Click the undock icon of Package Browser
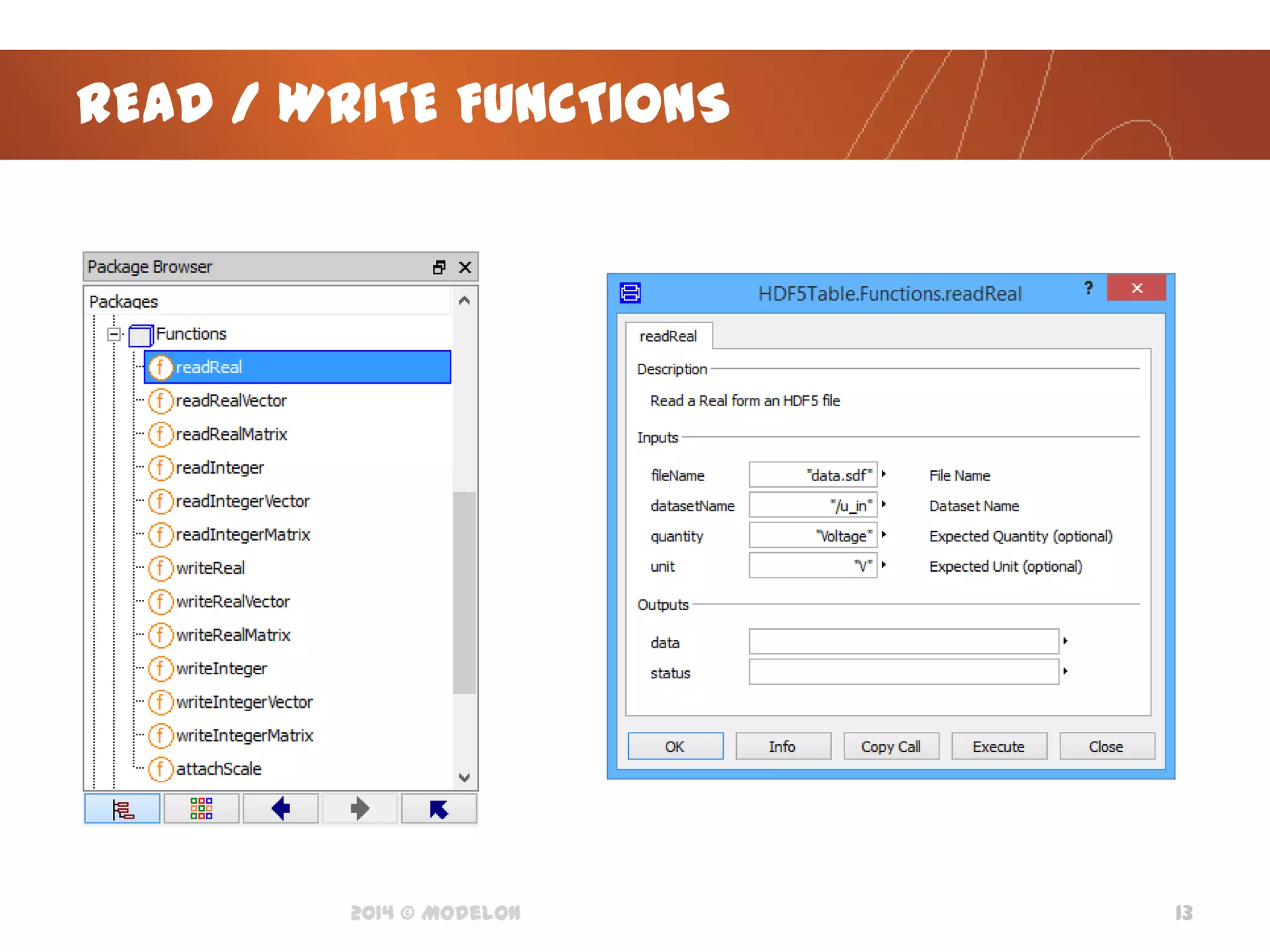 pyautogui.click(x=439, y=267)
